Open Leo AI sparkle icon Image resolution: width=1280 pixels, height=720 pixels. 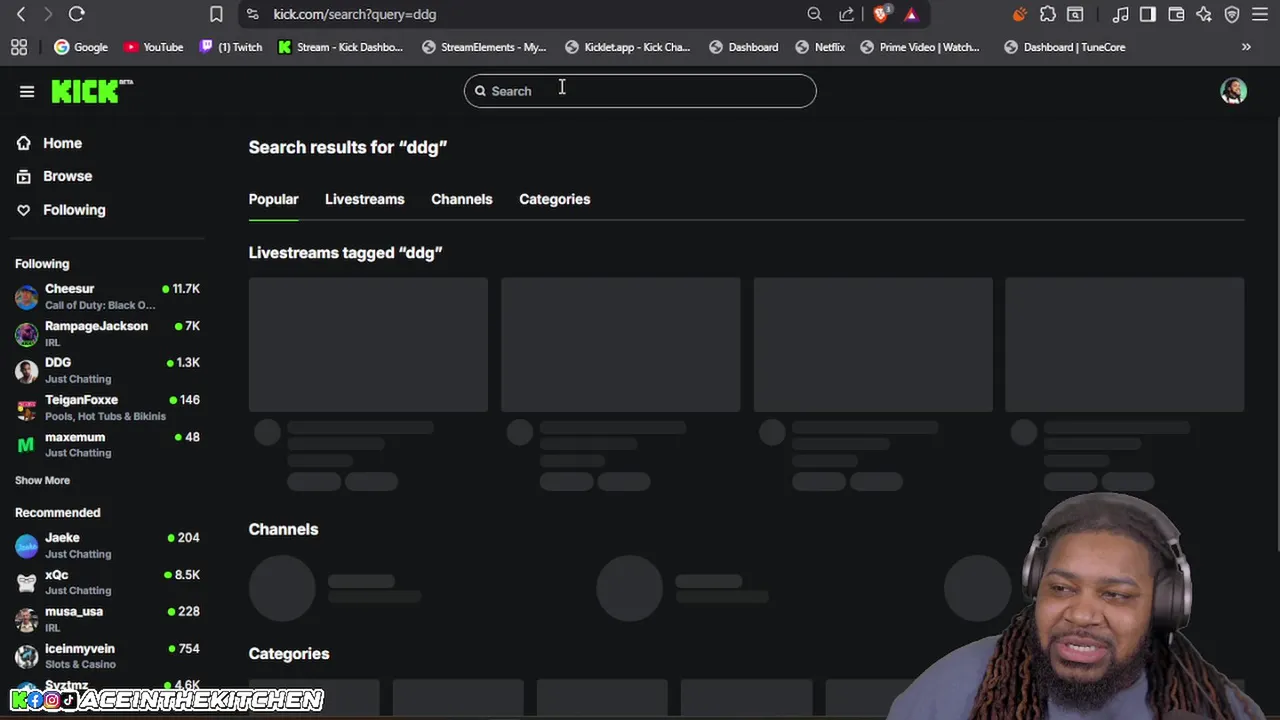click(1204, 14)
